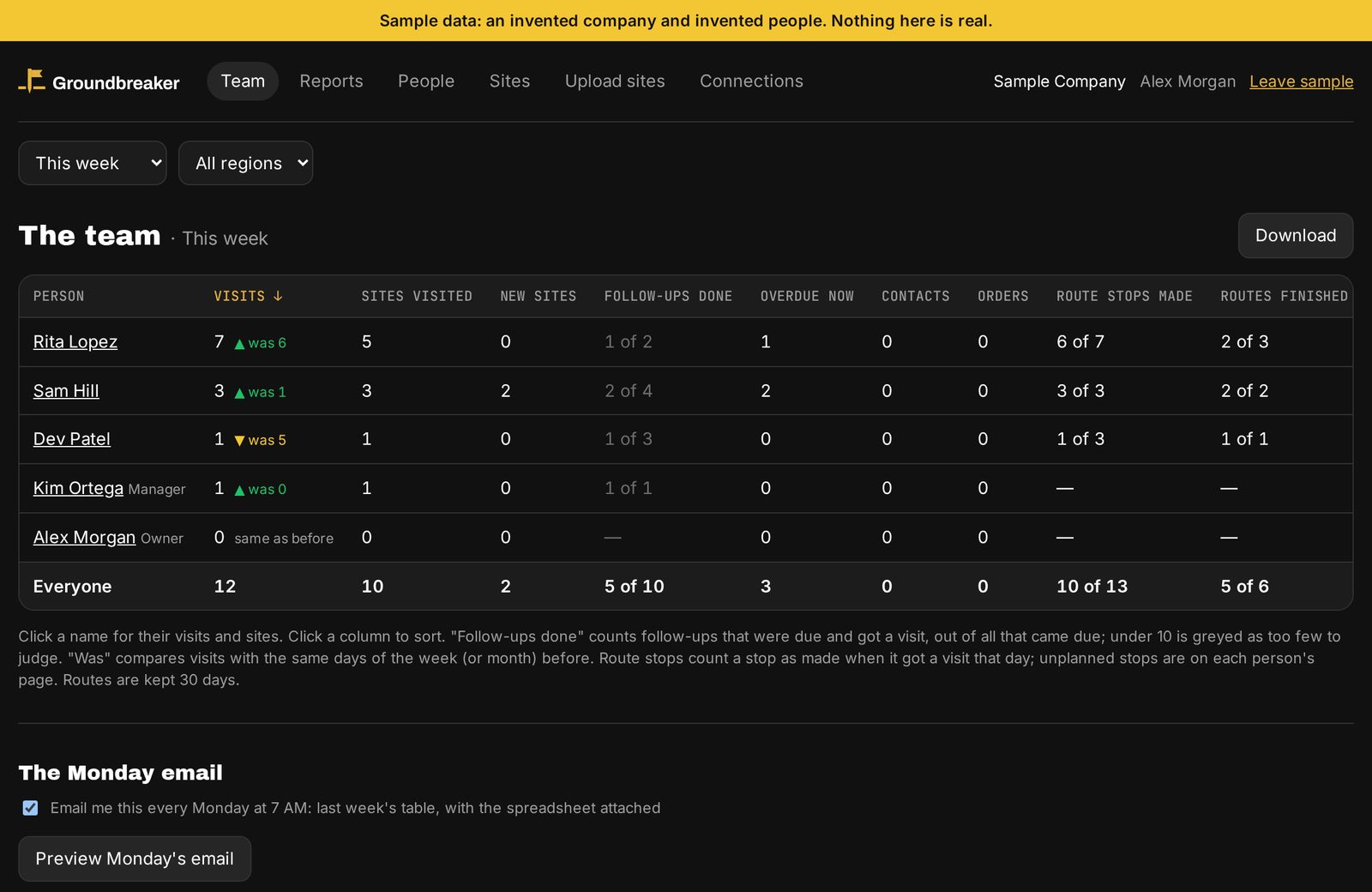Click the Visits sort arrow icon
Viewport: 1372px width, 892px height.
[278, 296]
